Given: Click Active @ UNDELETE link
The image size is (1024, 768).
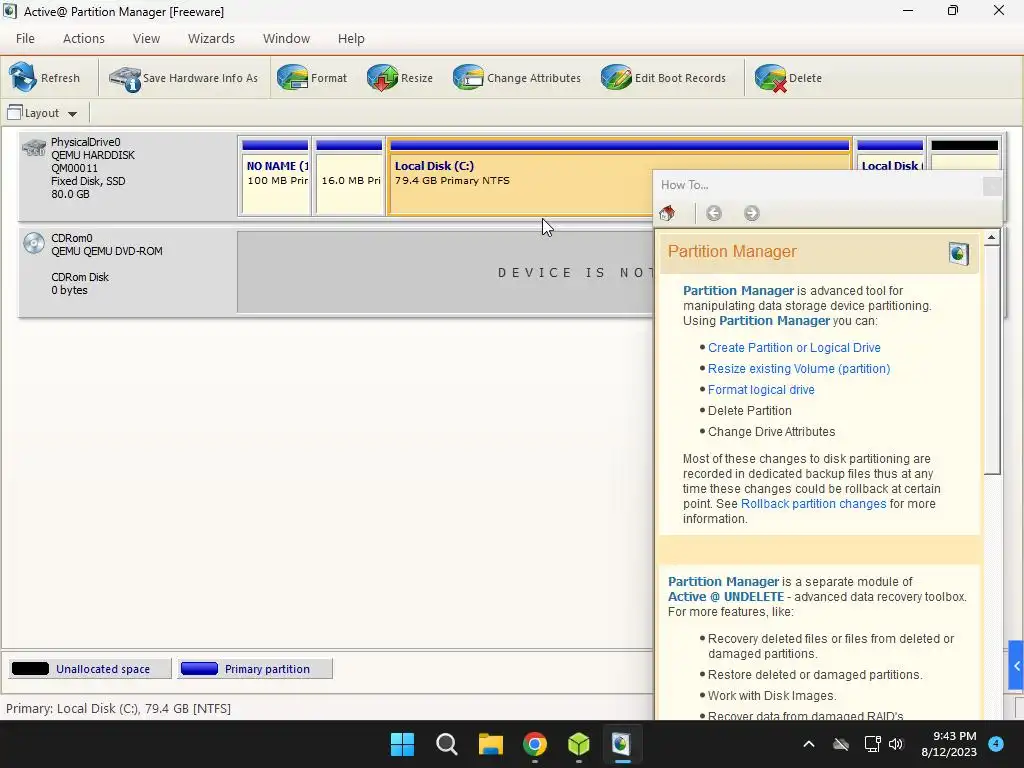Looking at the screenshot, I should pos(726,596).
